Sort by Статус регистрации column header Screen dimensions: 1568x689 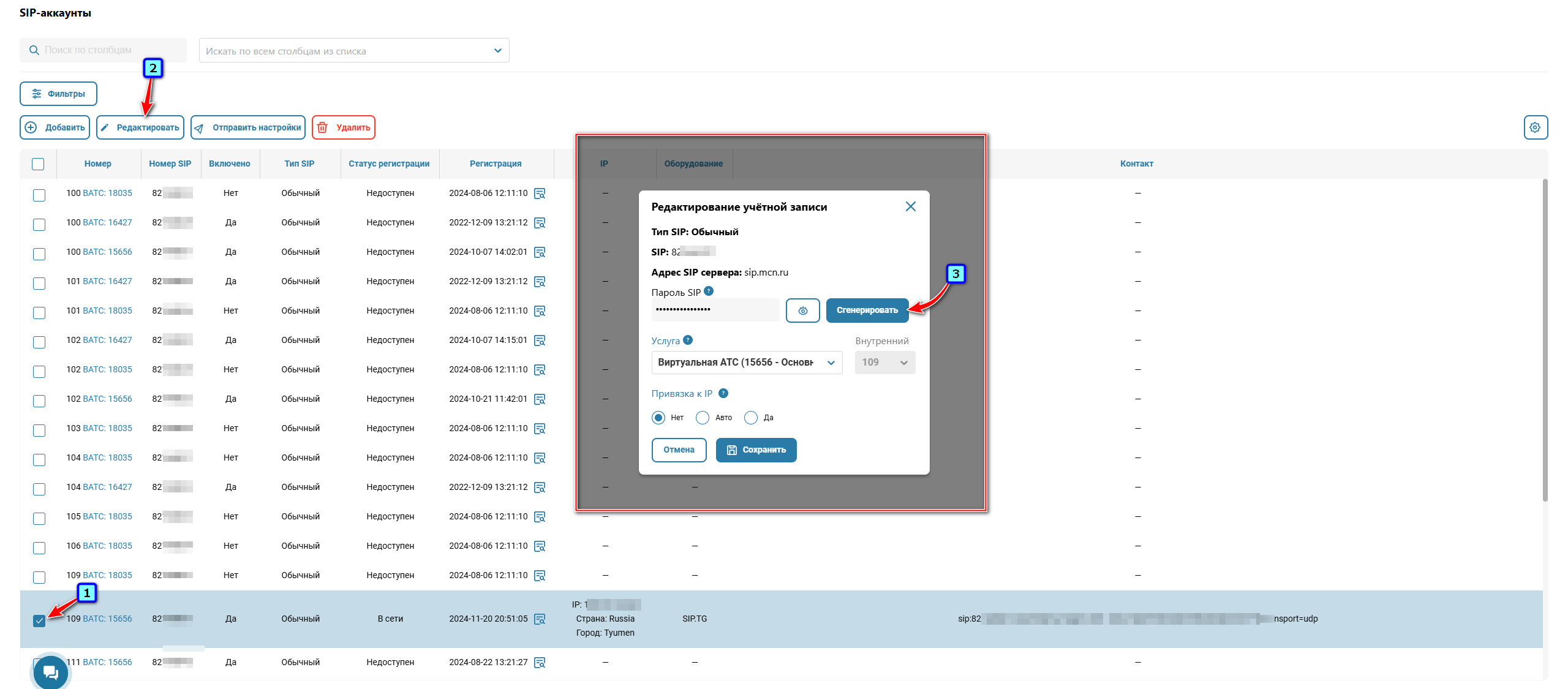point(389,164)
